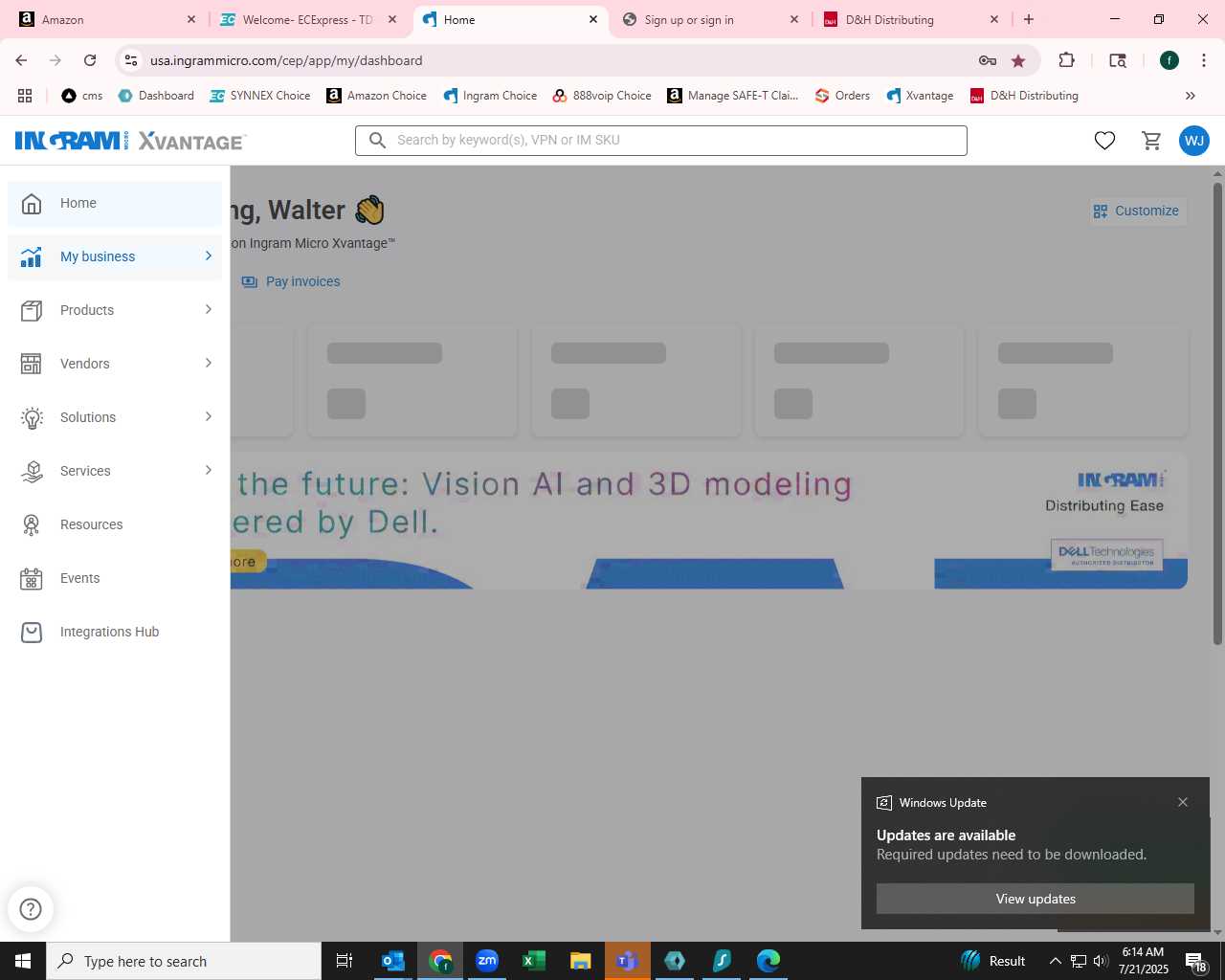This screenshot has height=980, width=1225.
Task: Open Zoom from the taskbar
Action: pyautogui.click(x=487, y=961)
